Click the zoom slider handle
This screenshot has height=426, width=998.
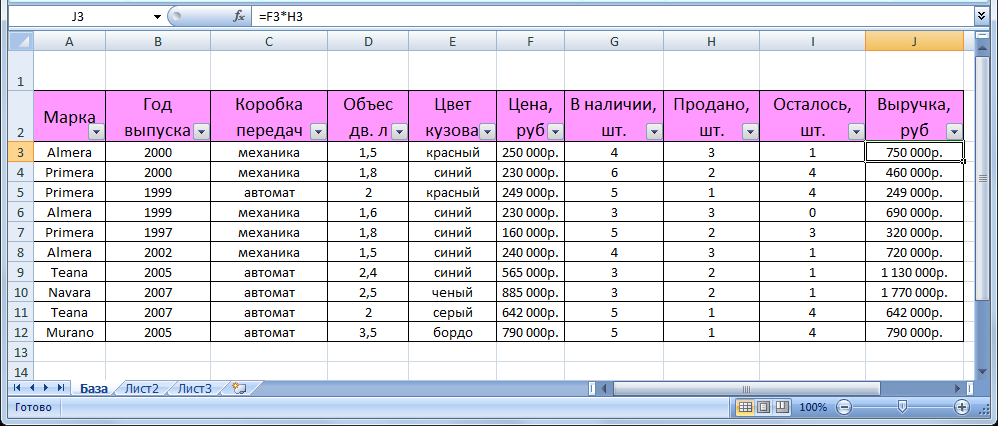901,406
